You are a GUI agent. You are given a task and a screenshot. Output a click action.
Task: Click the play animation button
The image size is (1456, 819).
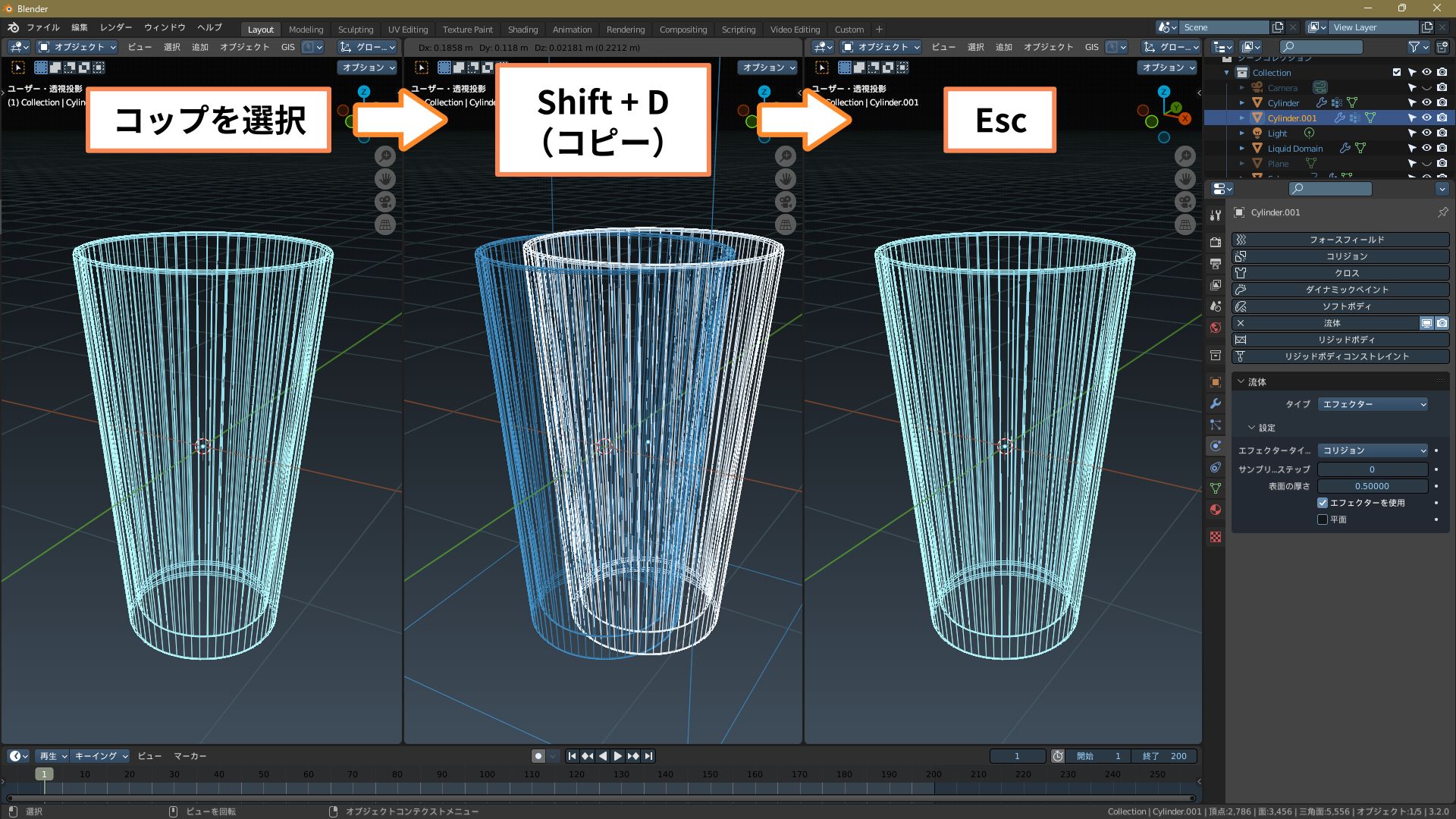[617, 756]
